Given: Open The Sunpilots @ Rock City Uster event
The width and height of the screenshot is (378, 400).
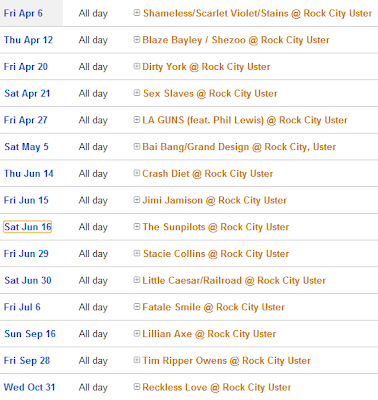Looking at the screenshot, I should 216,227.
